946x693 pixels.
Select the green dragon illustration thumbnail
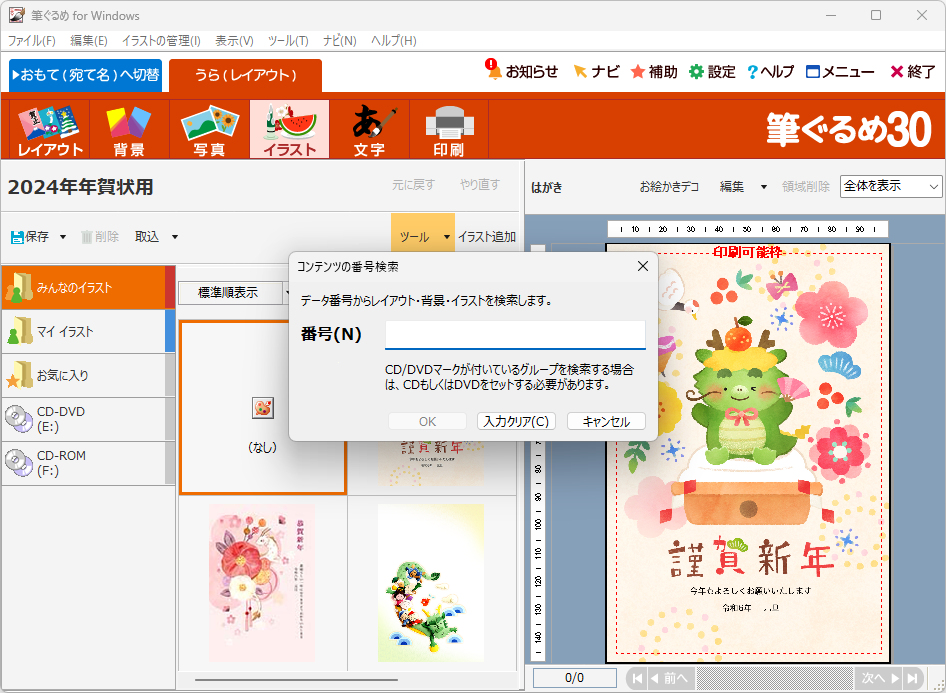[431, 583]
